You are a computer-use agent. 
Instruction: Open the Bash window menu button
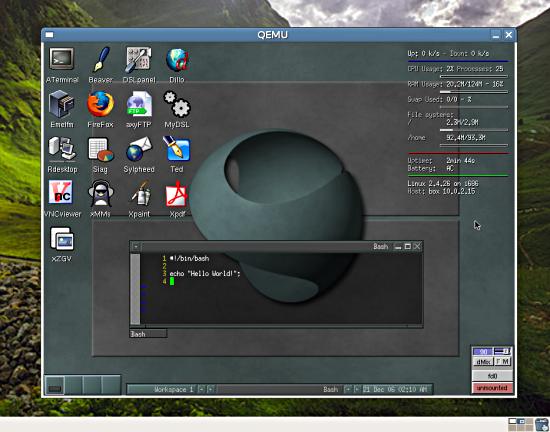(136, 247)
